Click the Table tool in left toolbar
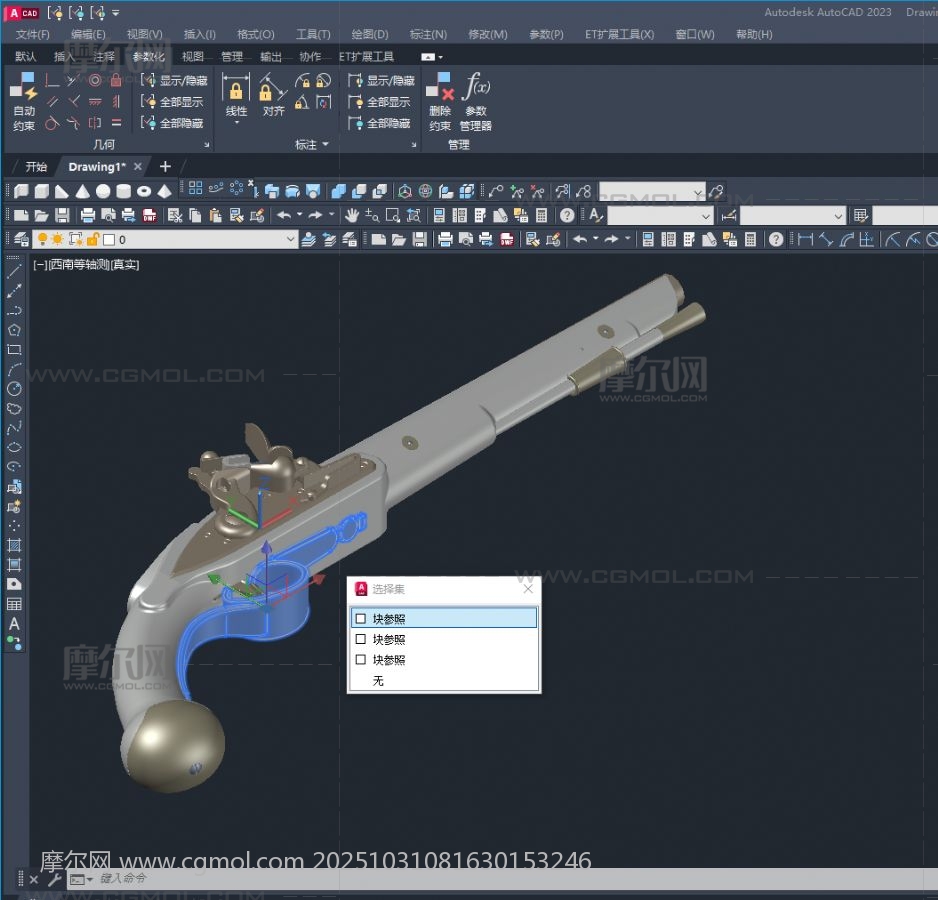This screenshot has width=938, height=900. click(x=14, y=604)
